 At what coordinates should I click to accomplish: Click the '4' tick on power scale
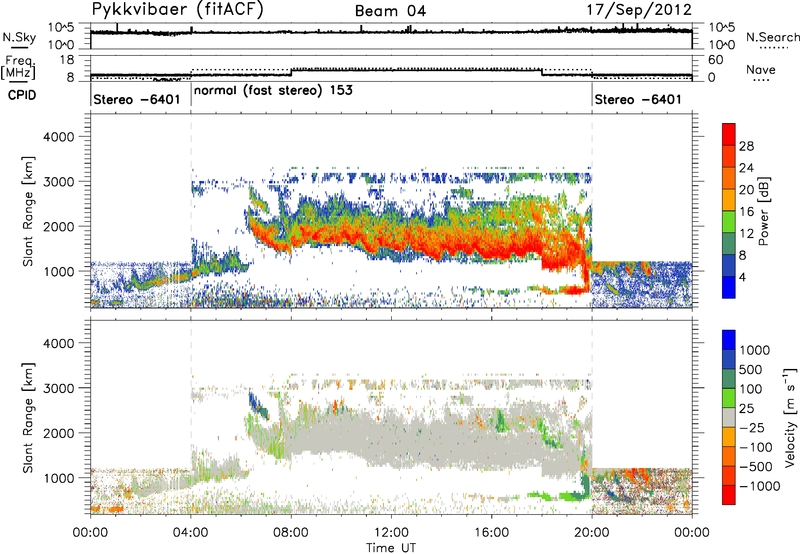click(742, 277)
